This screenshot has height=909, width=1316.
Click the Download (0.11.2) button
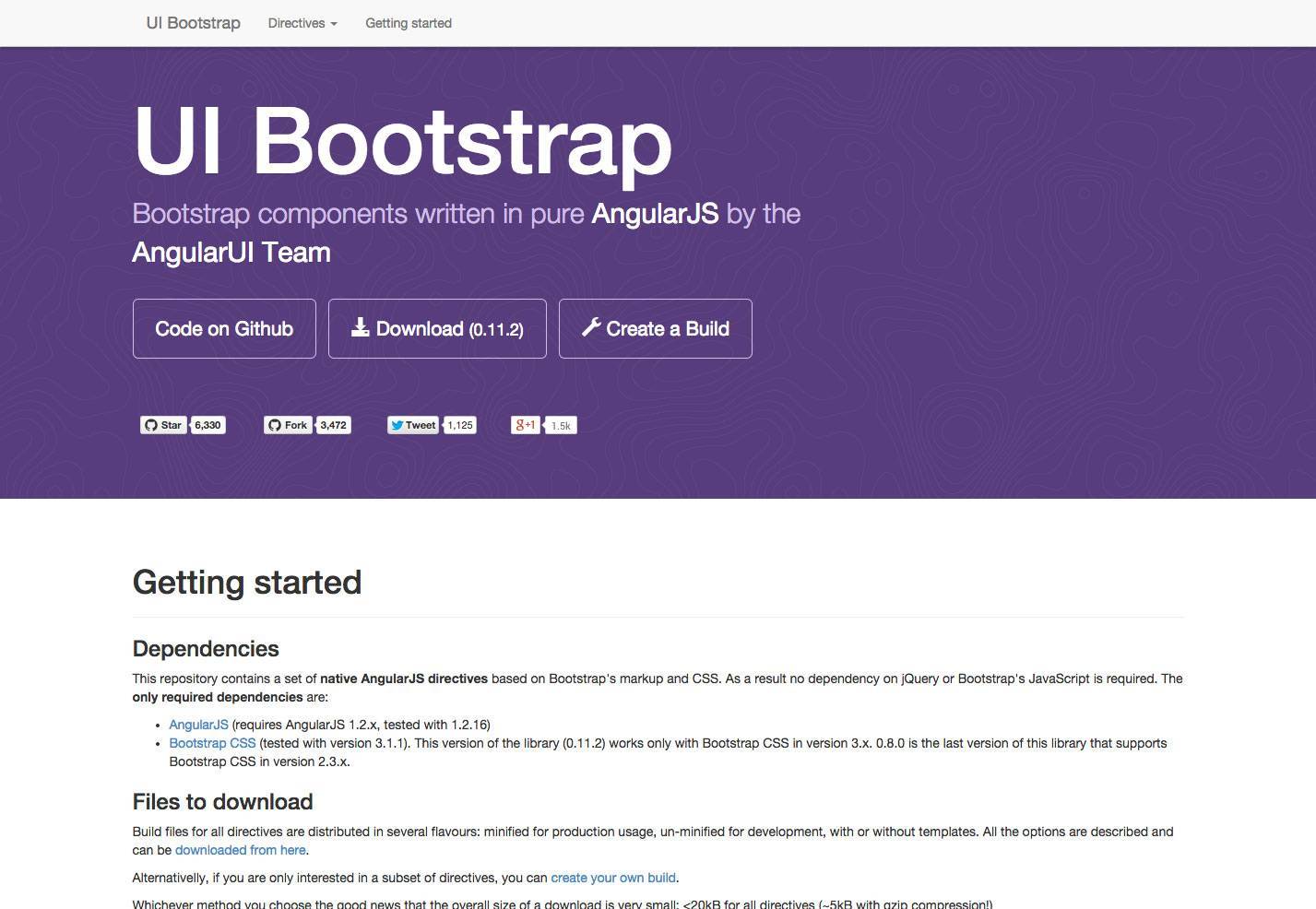437,328
